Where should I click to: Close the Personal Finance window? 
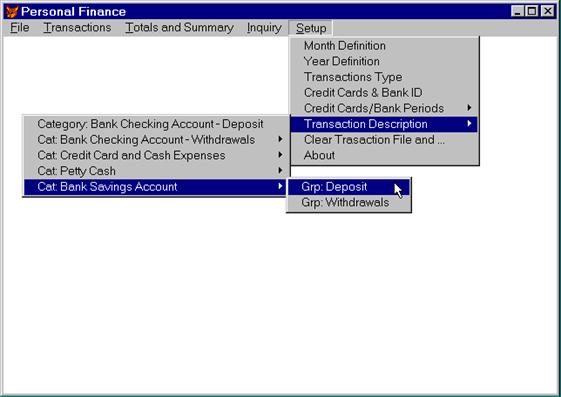click(x=548, y=11)
